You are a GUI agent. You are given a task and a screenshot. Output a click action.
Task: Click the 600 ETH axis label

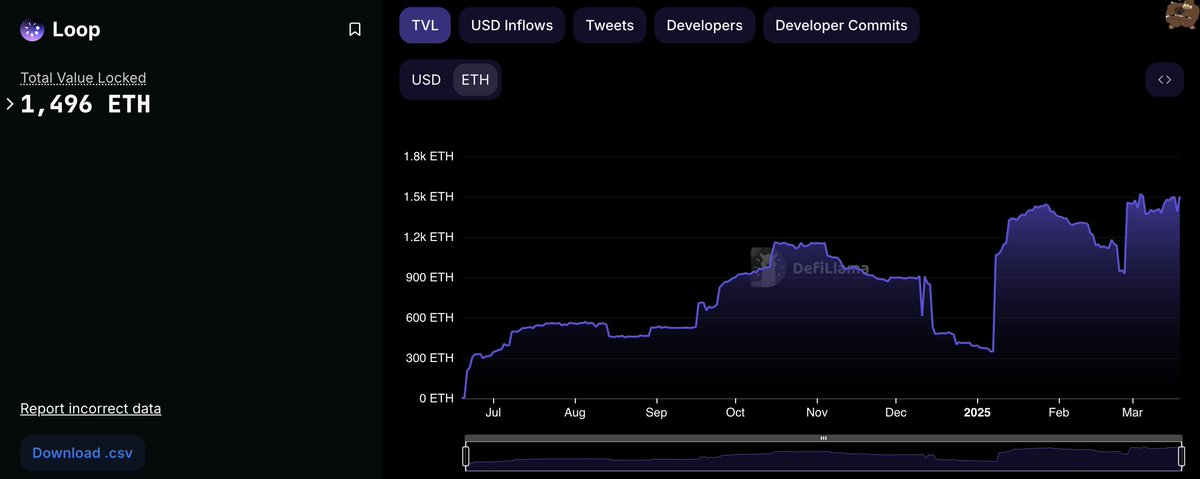click(431, 318)
